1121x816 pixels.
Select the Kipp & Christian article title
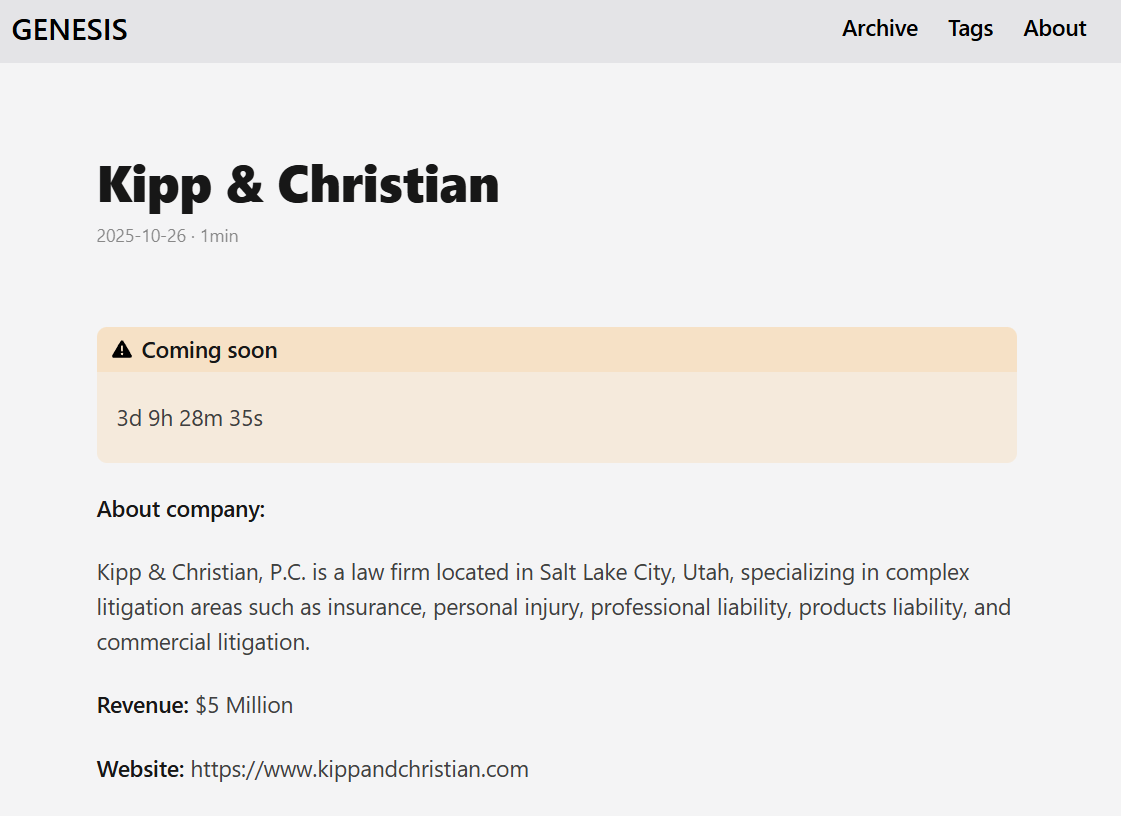pos(297,184)
